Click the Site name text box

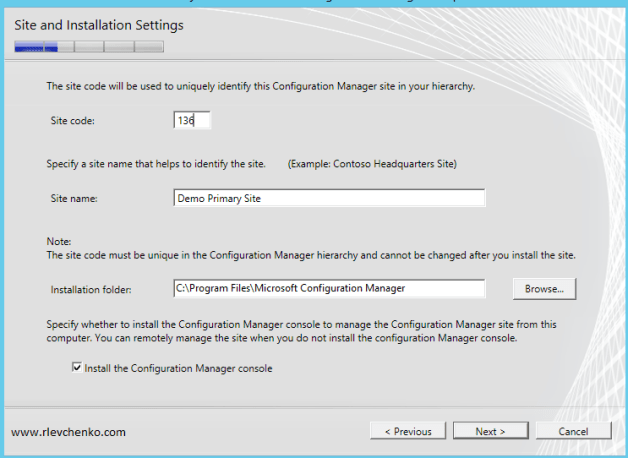click(328, 198)
